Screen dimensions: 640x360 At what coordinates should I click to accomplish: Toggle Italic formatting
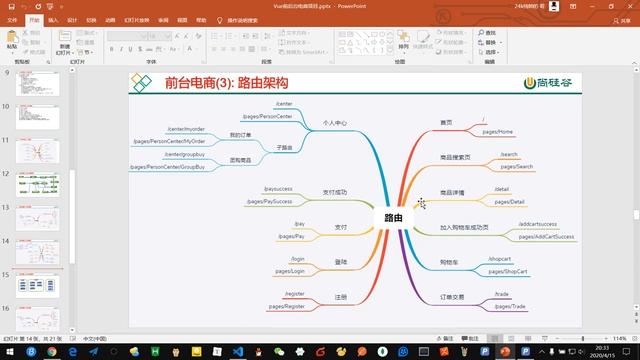tap(121, 49)
